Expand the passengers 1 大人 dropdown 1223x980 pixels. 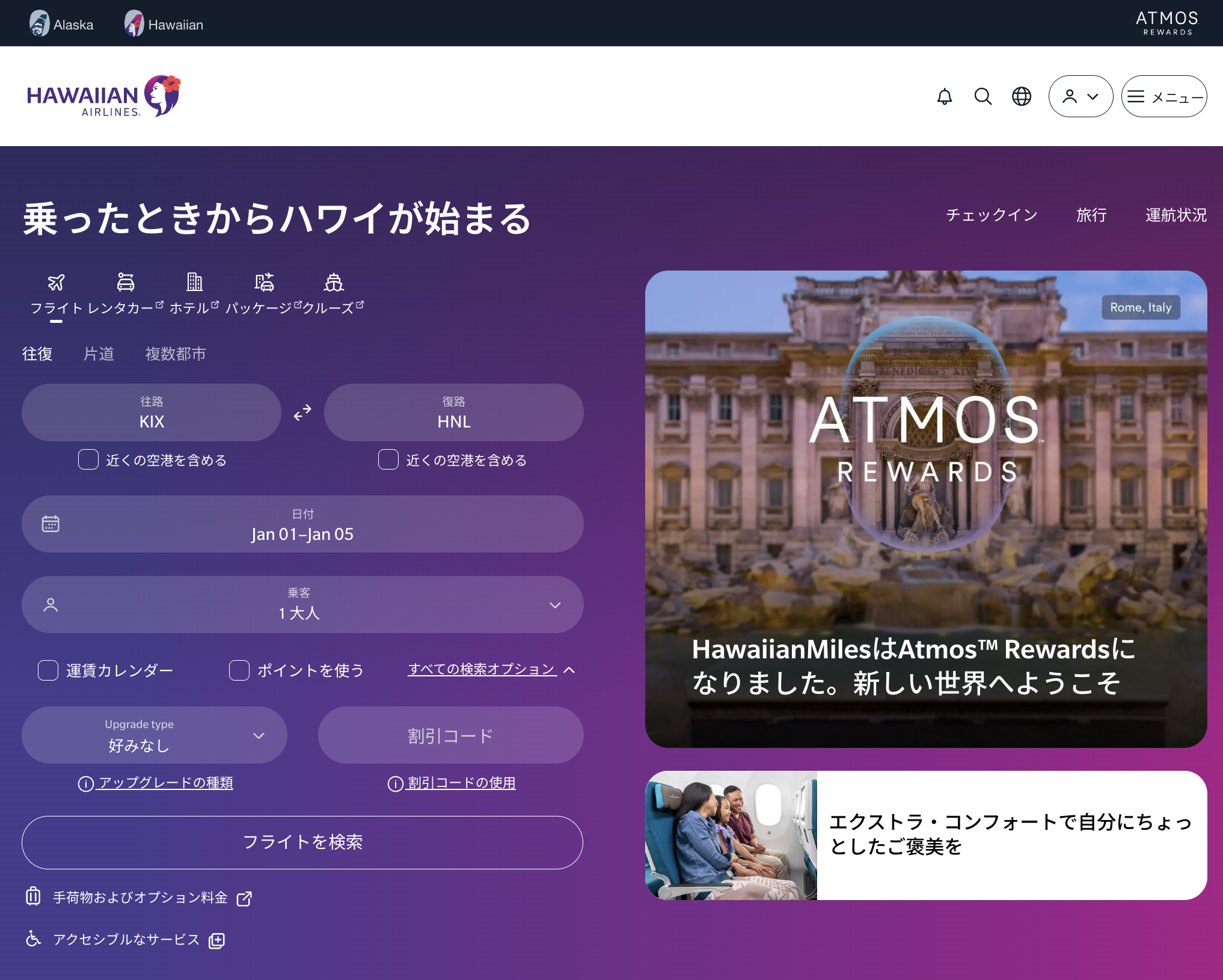click(302, 605)
